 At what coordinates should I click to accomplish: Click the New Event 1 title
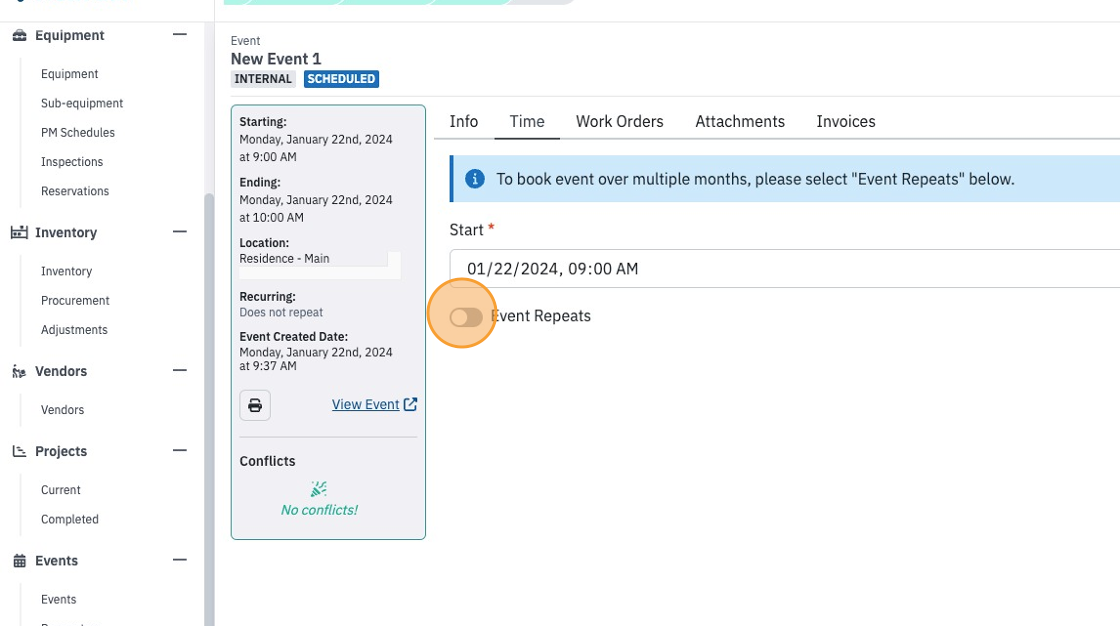pos(276,59)
